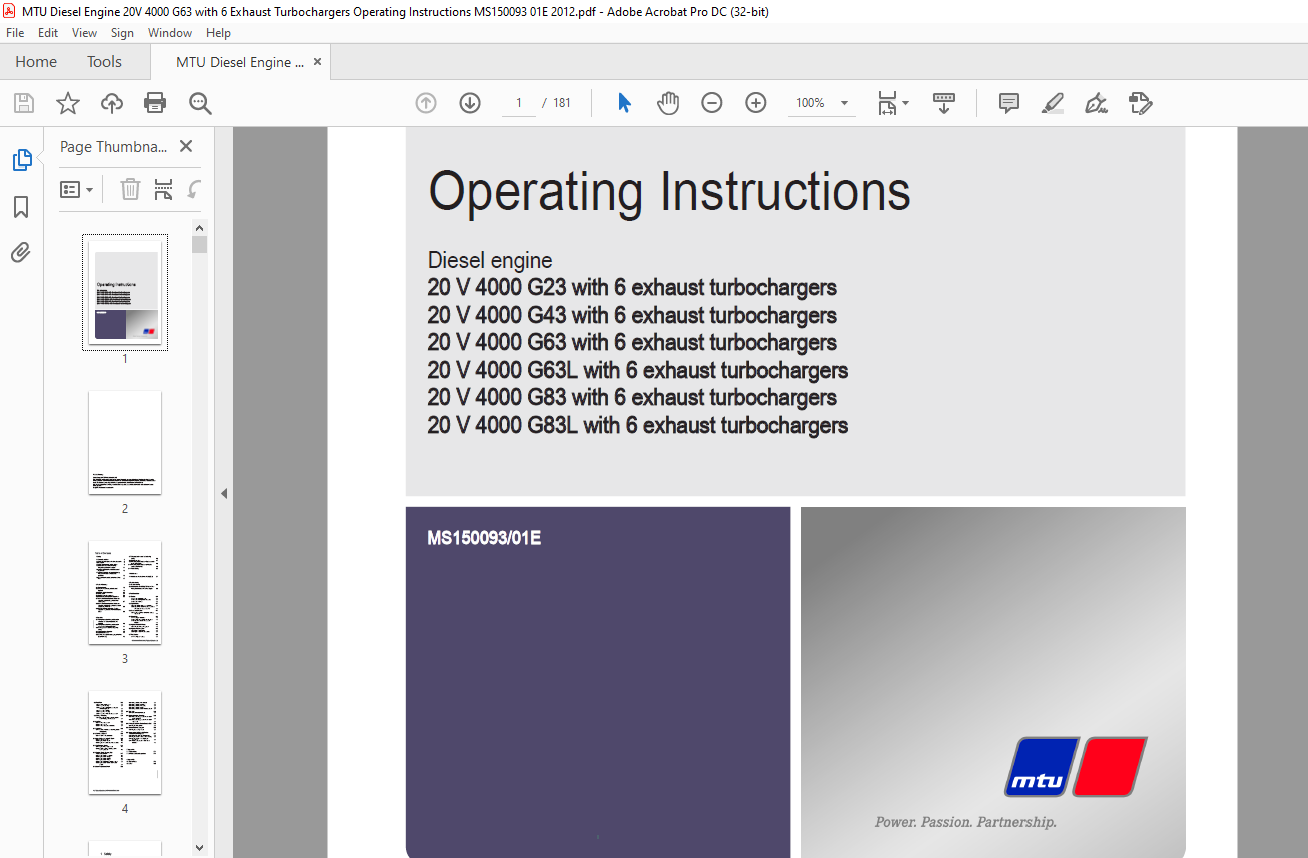
Task: Open the Window menu
Action: click(170, 33)
